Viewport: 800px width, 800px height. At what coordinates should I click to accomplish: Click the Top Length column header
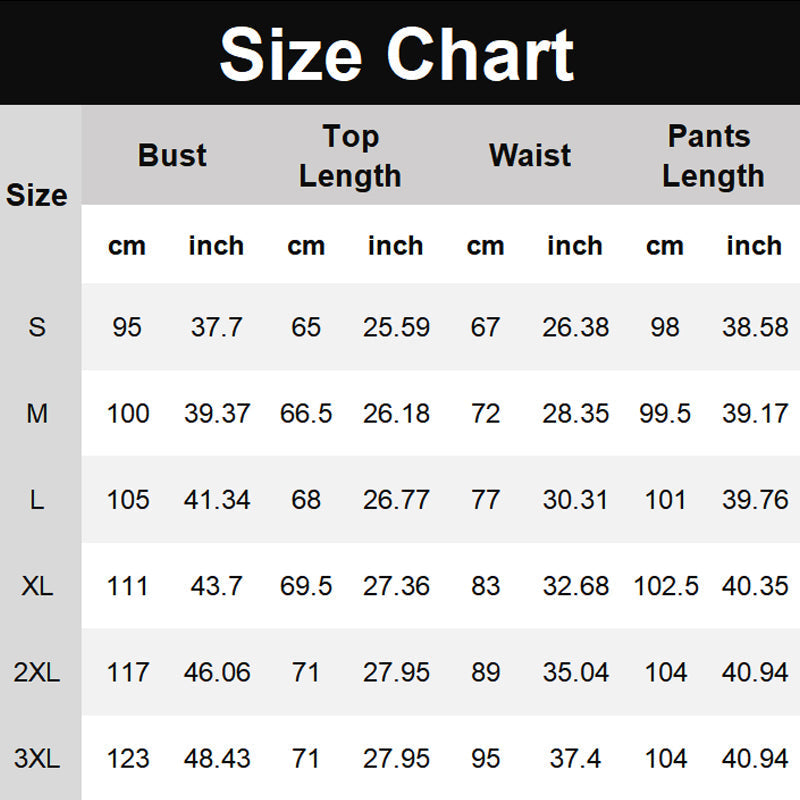(x=350, y=156)
